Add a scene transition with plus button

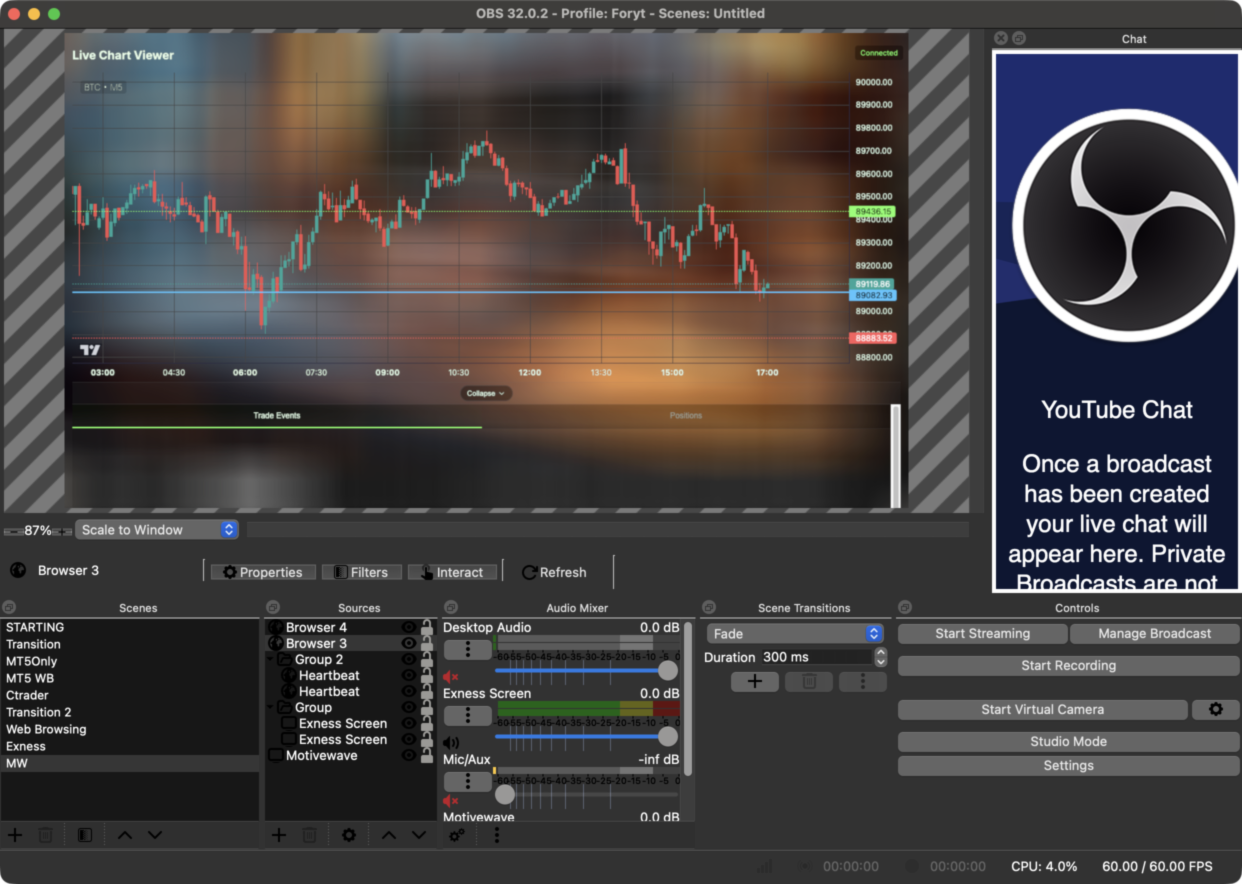tap(755, 682)
